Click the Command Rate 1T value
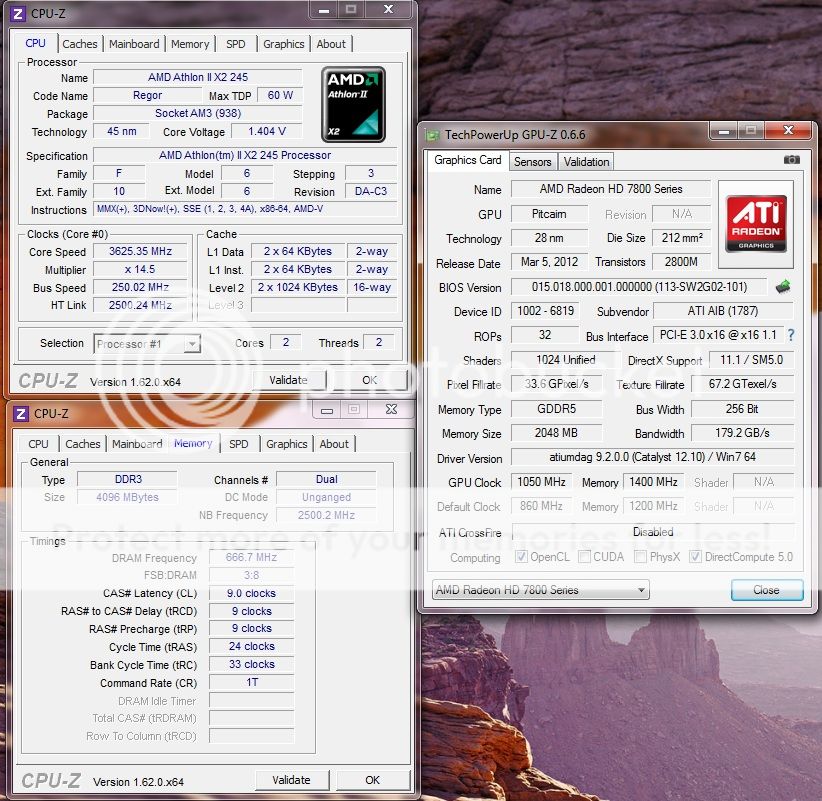This screenshot has height=801, width=822. point(251,682)
